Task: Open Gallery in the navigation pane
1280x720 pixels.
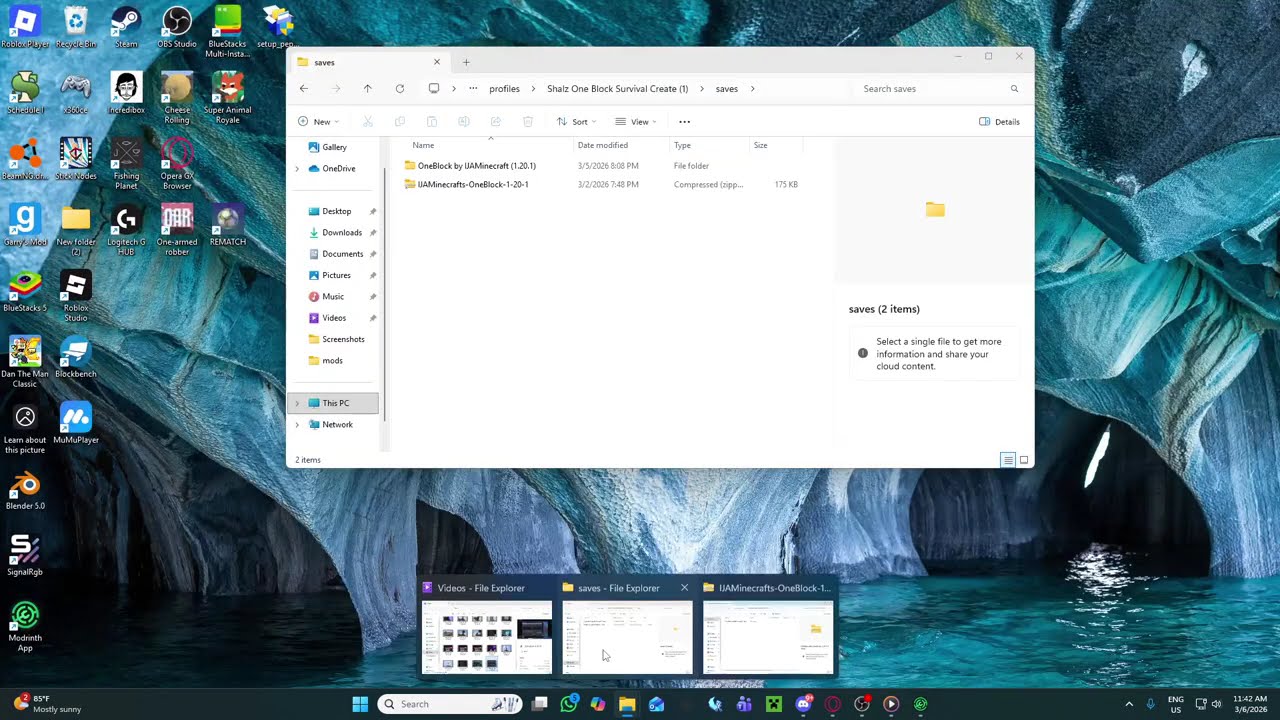Action: click(x=335, y=148)
